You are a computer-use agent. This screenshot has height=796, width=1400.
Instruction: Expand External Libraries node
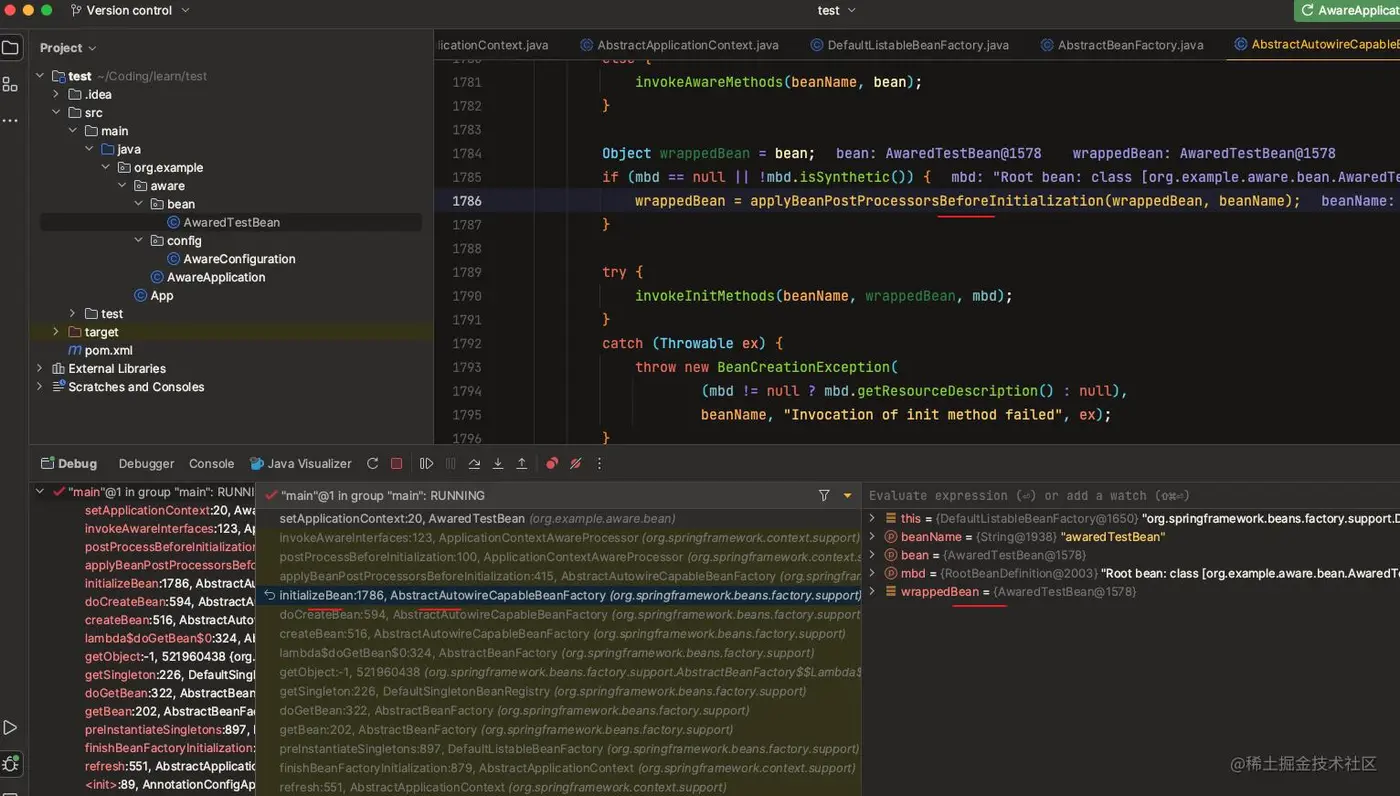40,369
